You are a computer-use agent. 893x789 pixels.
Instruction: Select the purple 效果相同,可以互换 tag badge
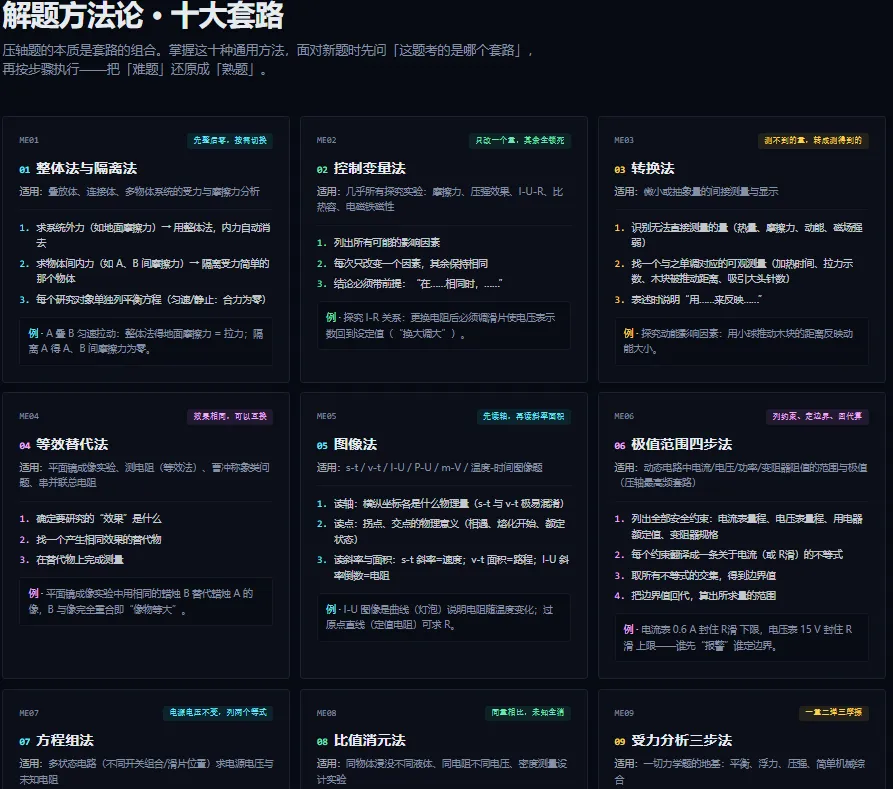230,416
